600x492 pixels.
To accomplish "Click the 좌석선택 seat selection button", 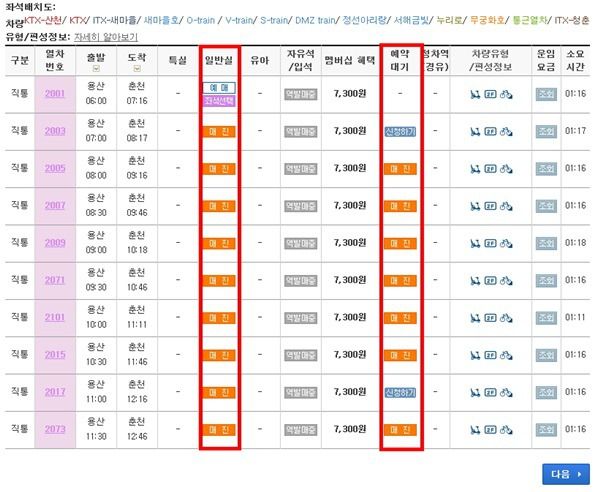I will click(218, 101).
